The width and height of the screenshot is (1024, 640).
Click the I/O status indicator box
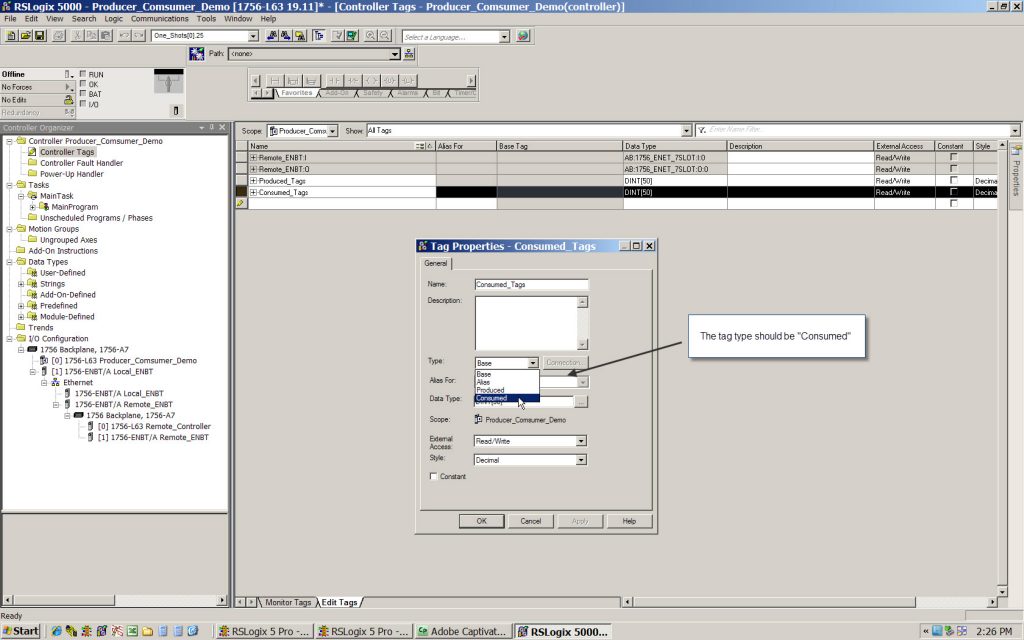[x=83, y=103]
